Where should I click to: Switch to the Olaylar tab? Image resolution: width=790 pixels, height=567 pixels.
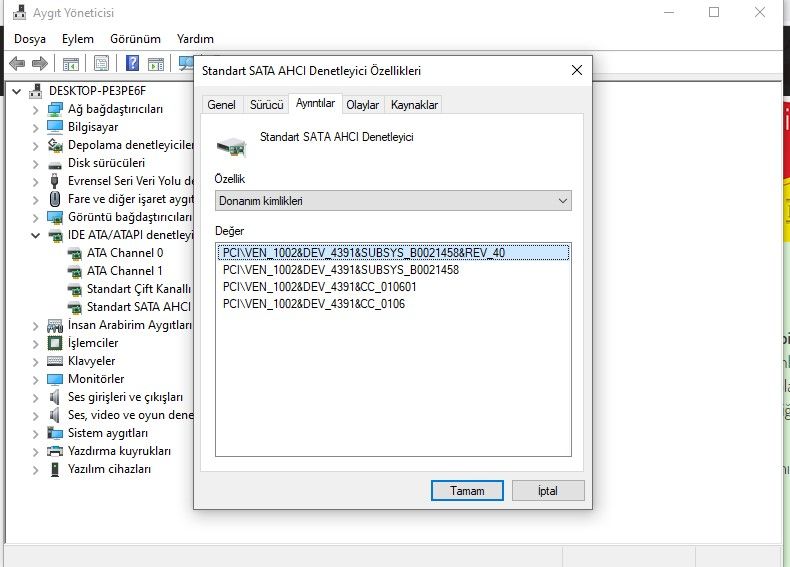362,105
